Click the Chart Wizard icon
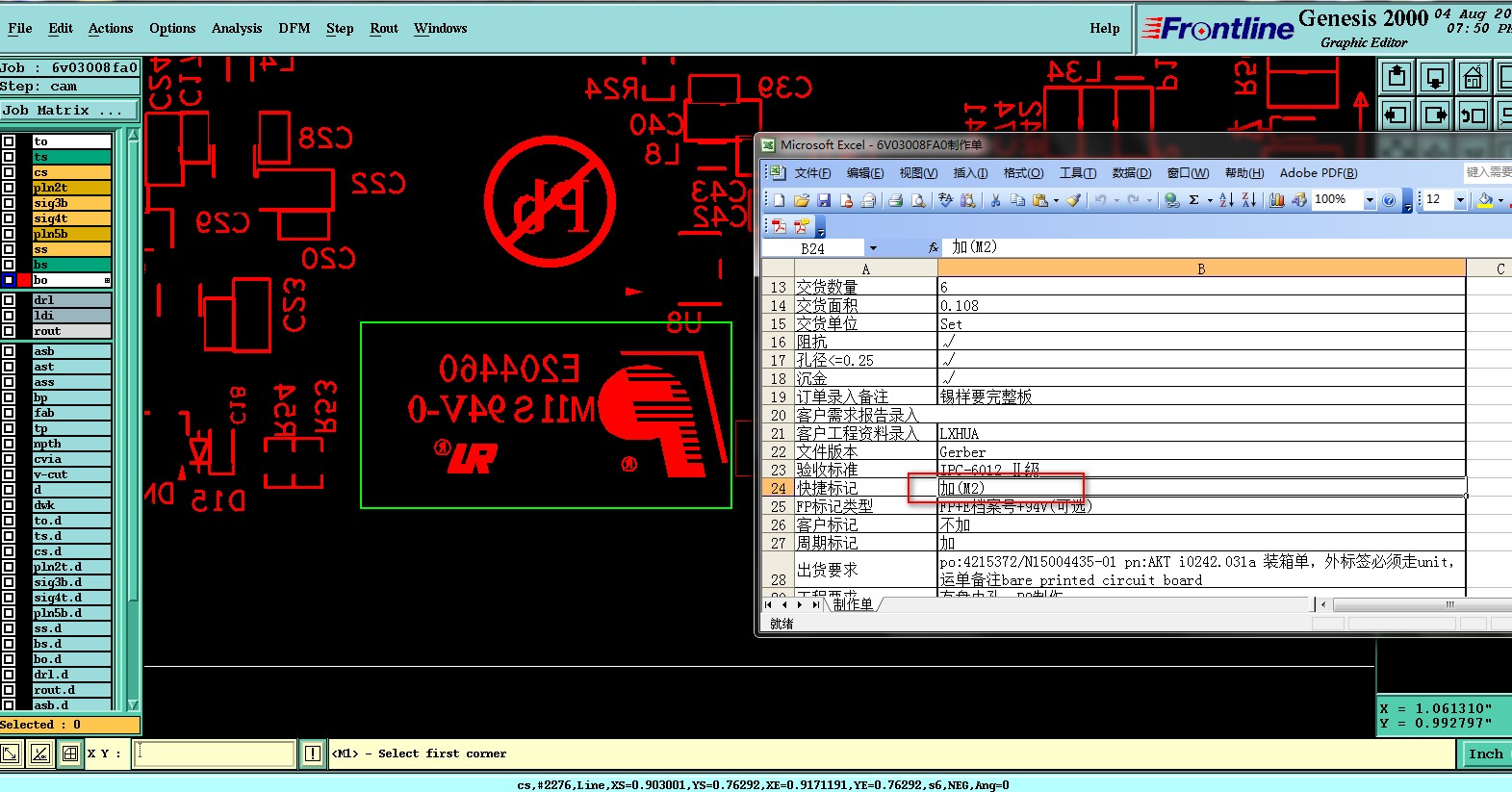1512x792 pixels. point(1277,200)
